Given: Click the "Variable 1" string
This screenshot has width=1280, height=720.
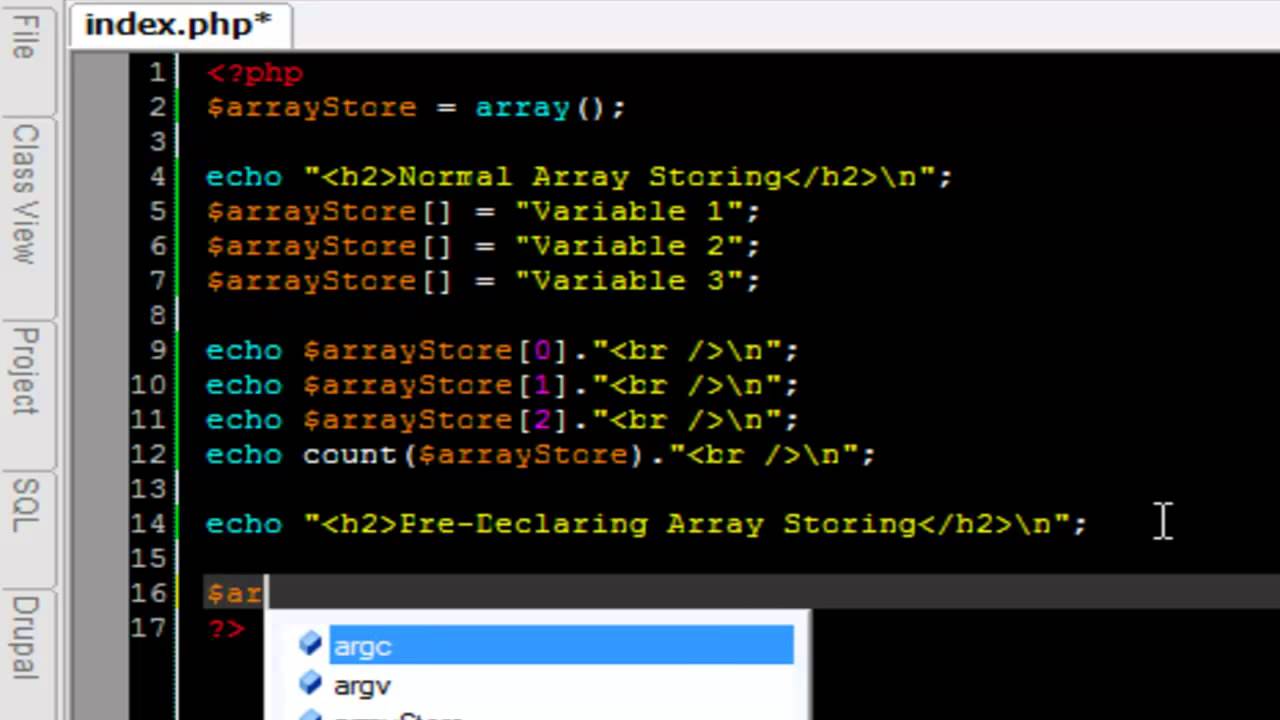Looking at the screenshot, I should coord(629,212).
